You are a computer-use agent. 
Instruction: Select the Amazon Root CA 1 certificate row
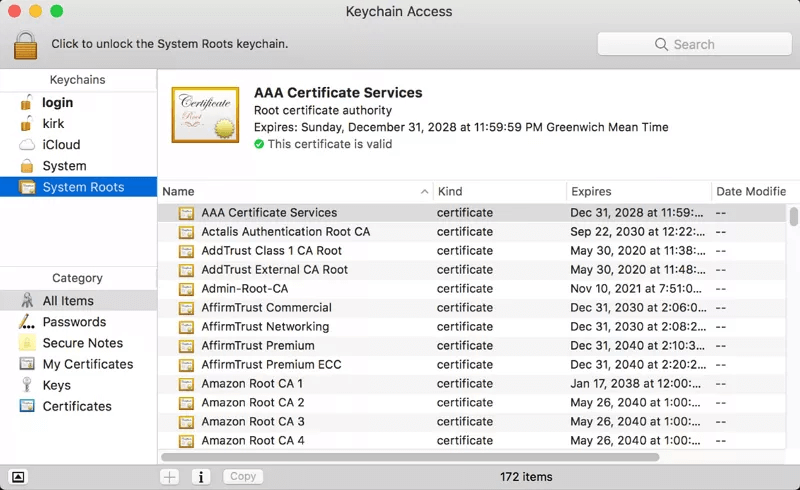pyautogui.click(x=252, y=383)
